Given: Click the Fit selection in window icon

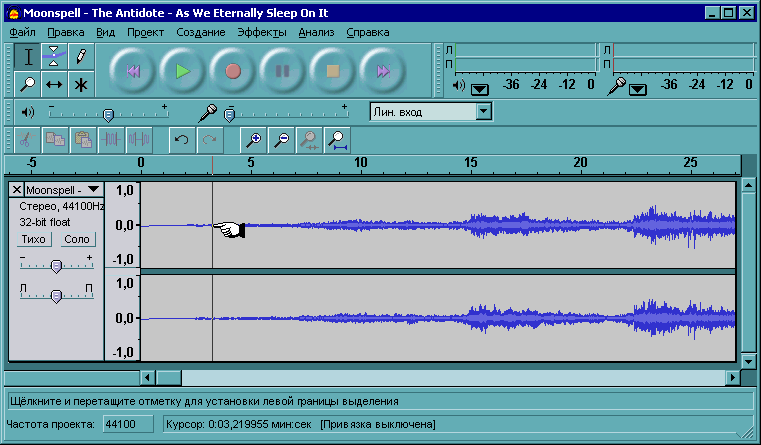Looking at the screenshot, I should tap(309, 140).
